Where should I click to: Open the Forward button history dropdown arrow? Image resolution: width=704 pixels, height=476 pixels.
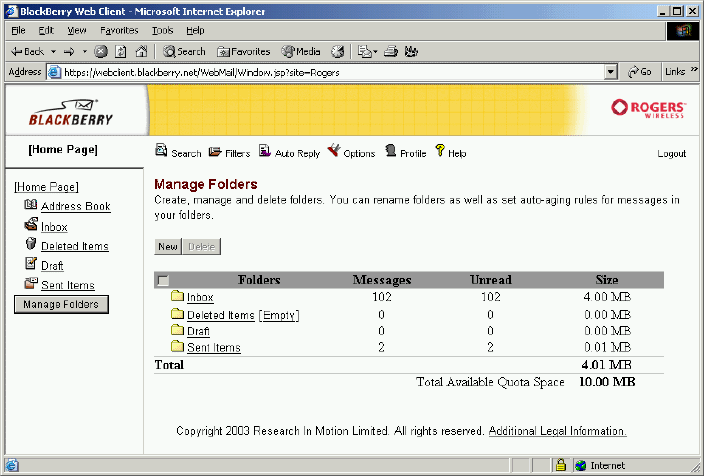pos(85,52)
